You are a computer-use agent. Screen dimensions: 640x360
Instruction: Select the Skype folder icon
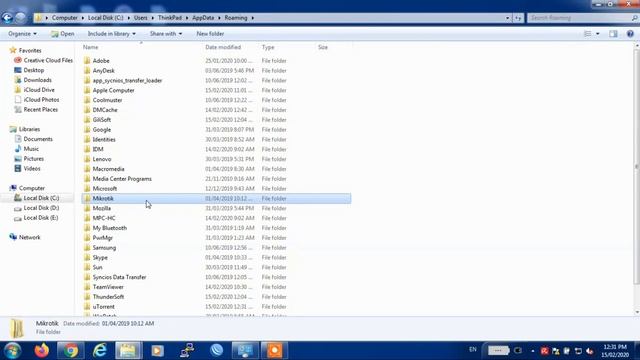[x=87, y=257]
